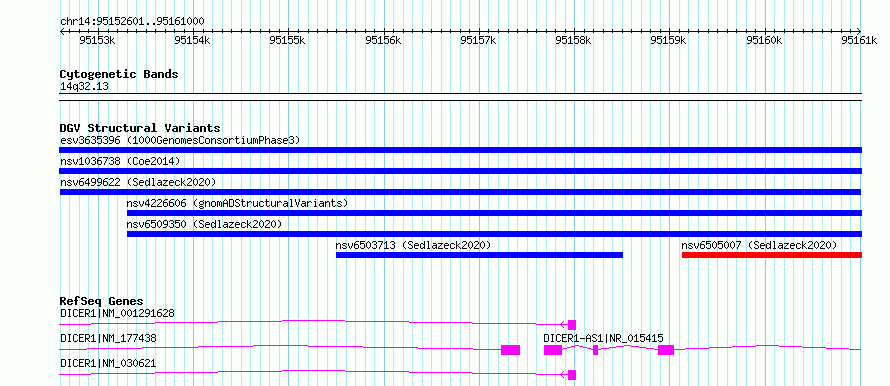Click the esv3635396 structural variant label
The height and width of the screenshot is (386, 890).
pos(179,140)
